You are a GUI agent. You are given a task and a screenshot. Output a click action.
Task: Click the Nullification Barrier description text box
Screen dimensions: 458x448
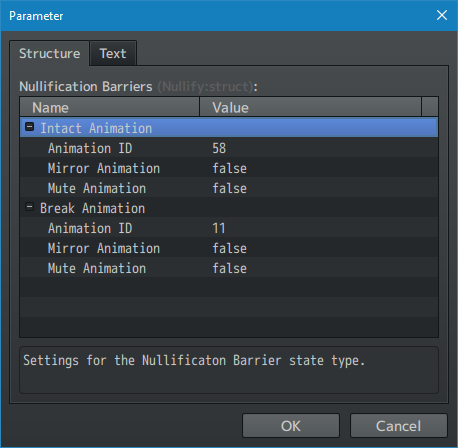[229, 370]
